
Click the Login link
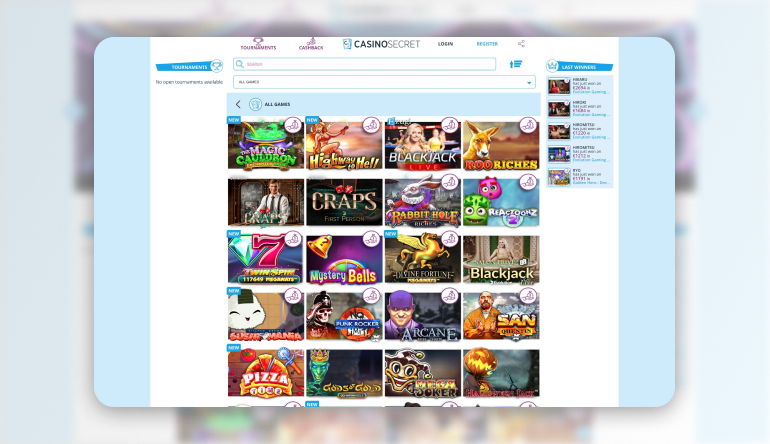(x=445, y=44)
